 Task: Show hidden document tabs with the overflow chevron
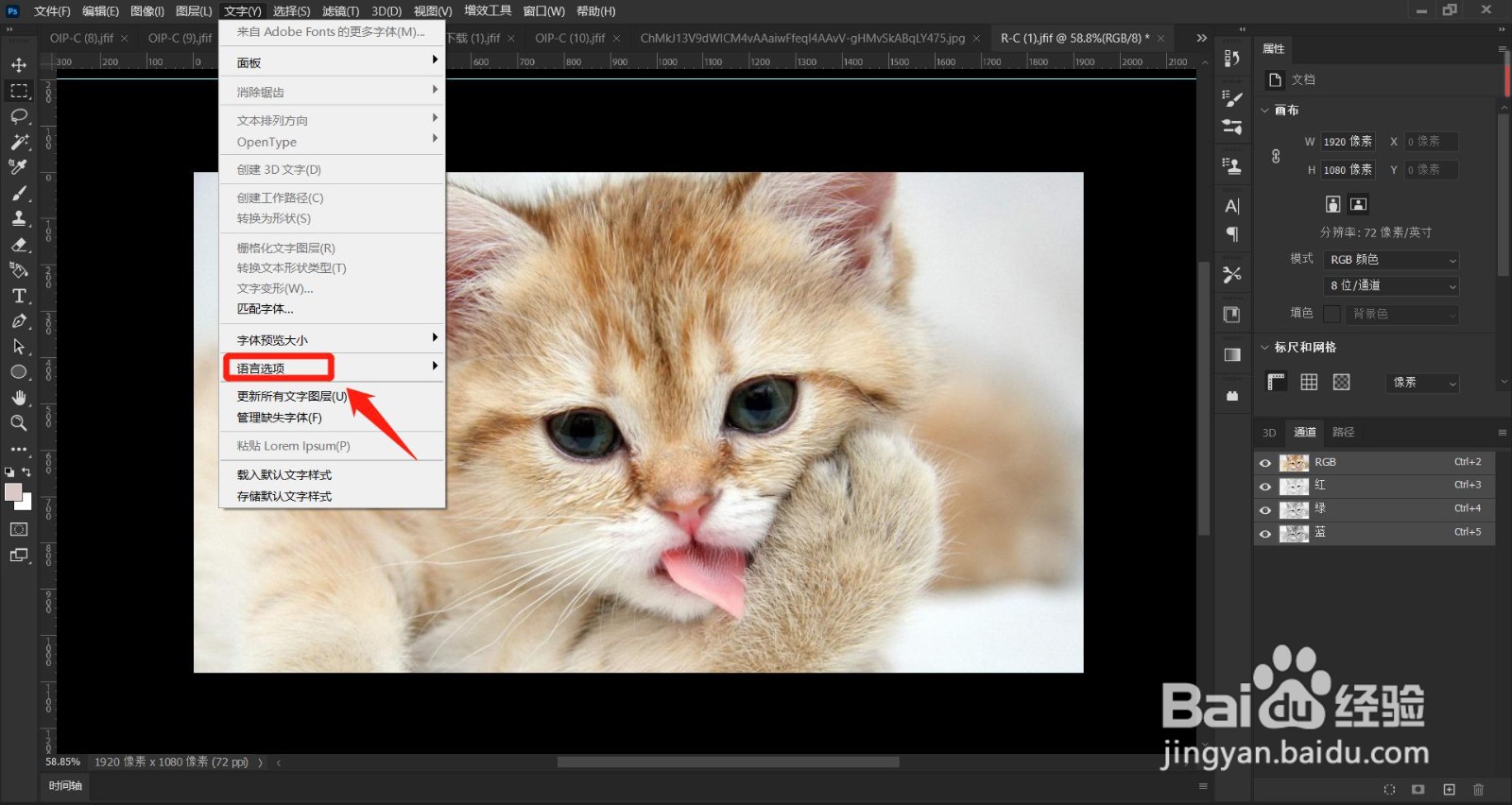tap(1201, 38)
